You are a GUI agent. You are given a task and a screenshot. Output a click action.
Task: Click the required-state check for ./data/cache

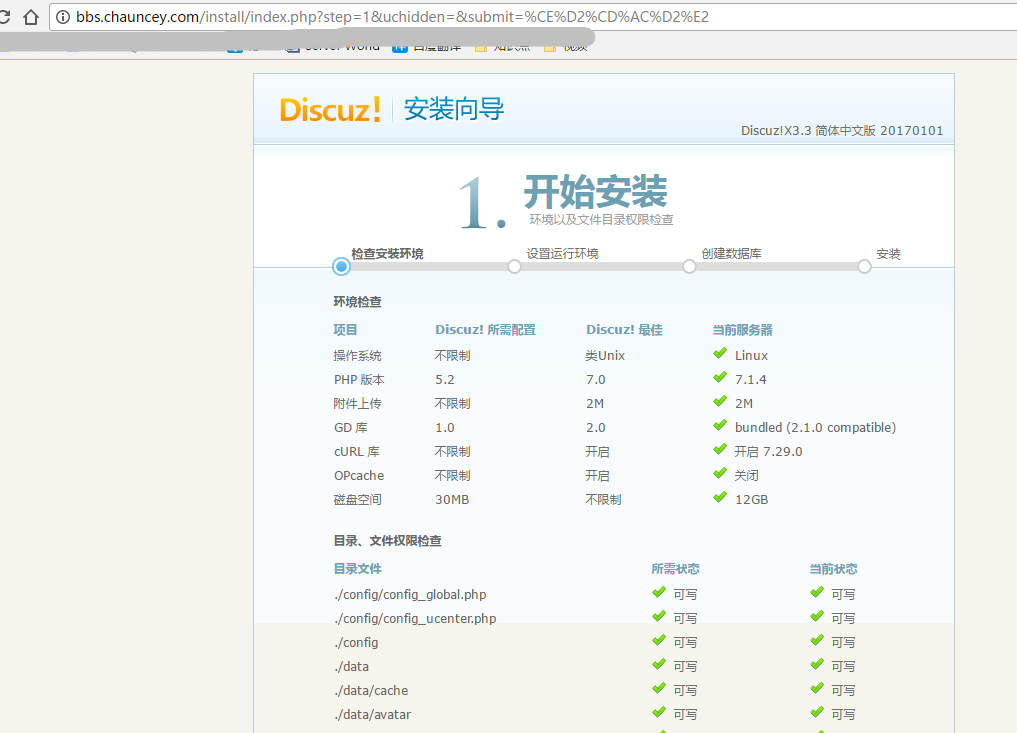[x=659, y=688]
